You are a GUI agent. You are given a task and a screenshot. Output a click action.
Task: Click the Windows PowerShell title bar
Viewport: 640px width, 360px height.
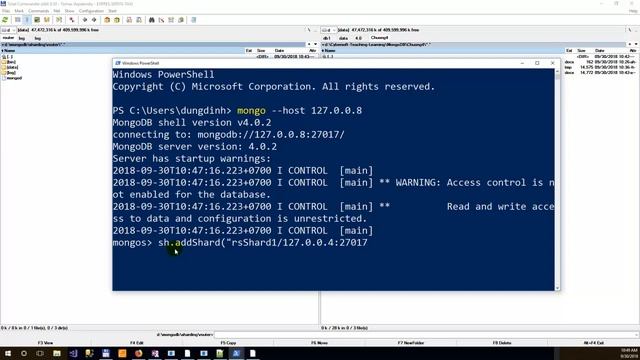pyautogui.click(x=314, y=63)
